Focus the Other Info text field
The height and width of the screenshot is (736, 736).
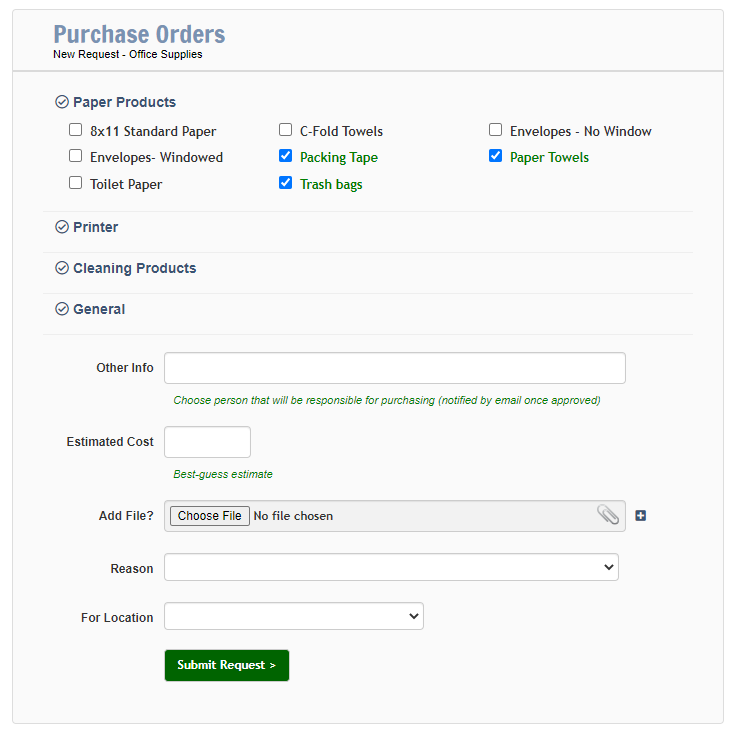pyautogui.click(x=395, y=368)
